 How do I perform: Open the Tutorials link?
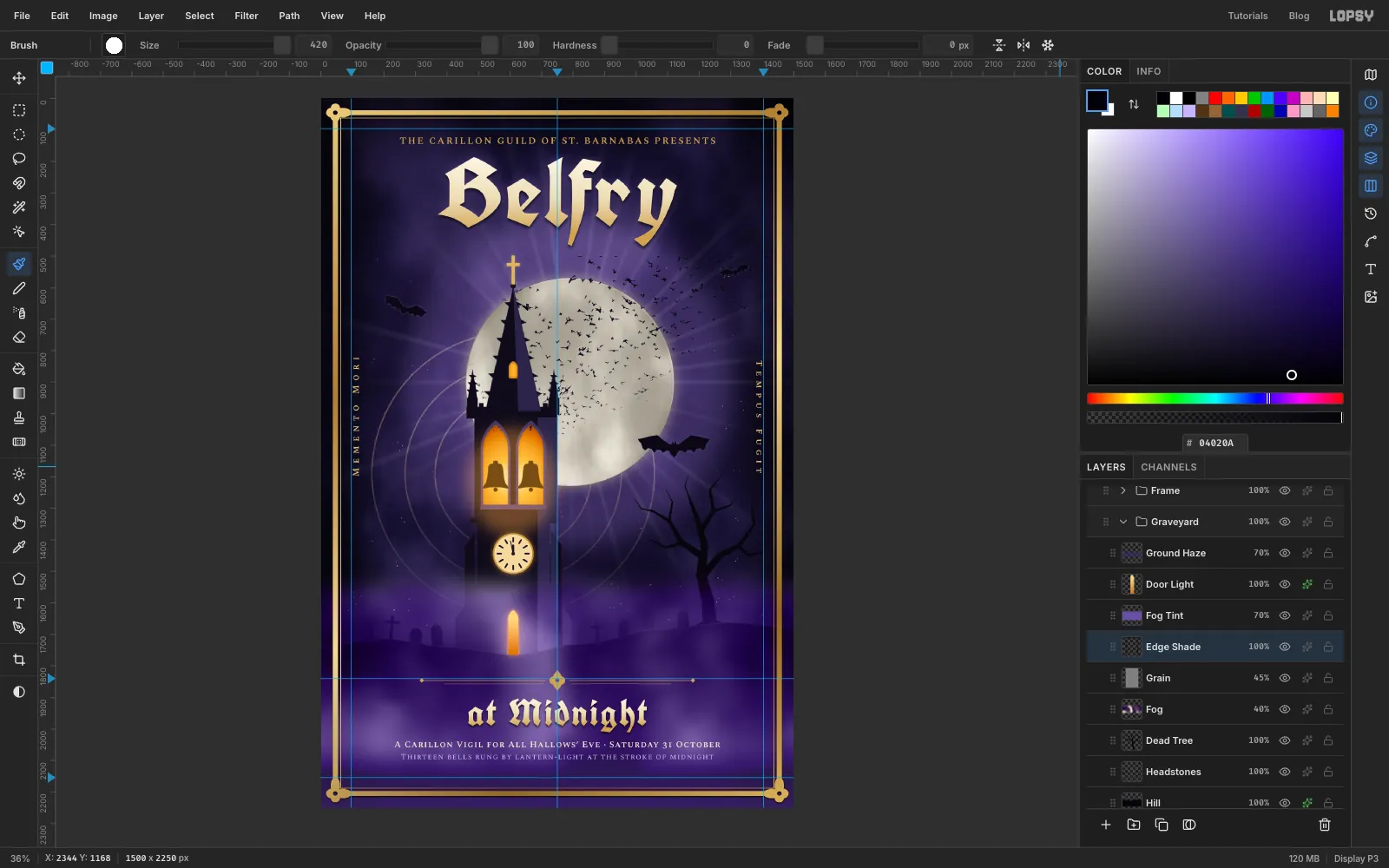pyautogui.click(x=1247, y=16)
